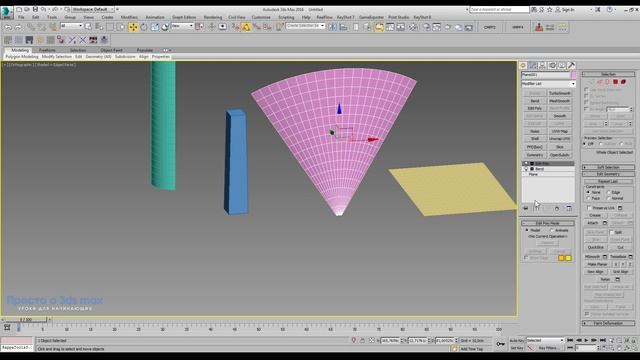Viewport: 640px width, 360px height.
Task: Select the None constraint radio button
Action: 588,192
